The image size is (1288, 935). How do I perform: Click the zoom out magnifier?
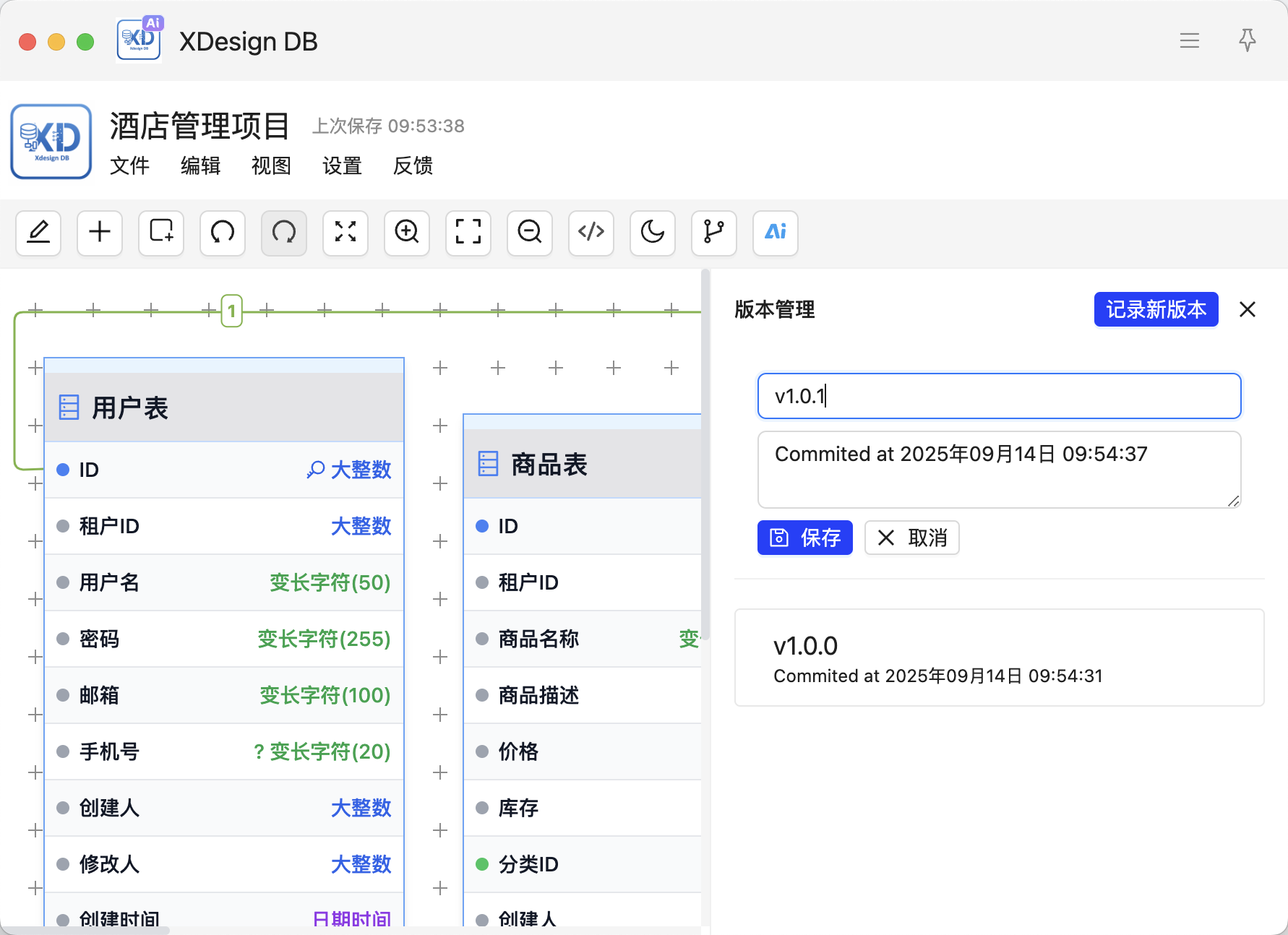(530, 233)
